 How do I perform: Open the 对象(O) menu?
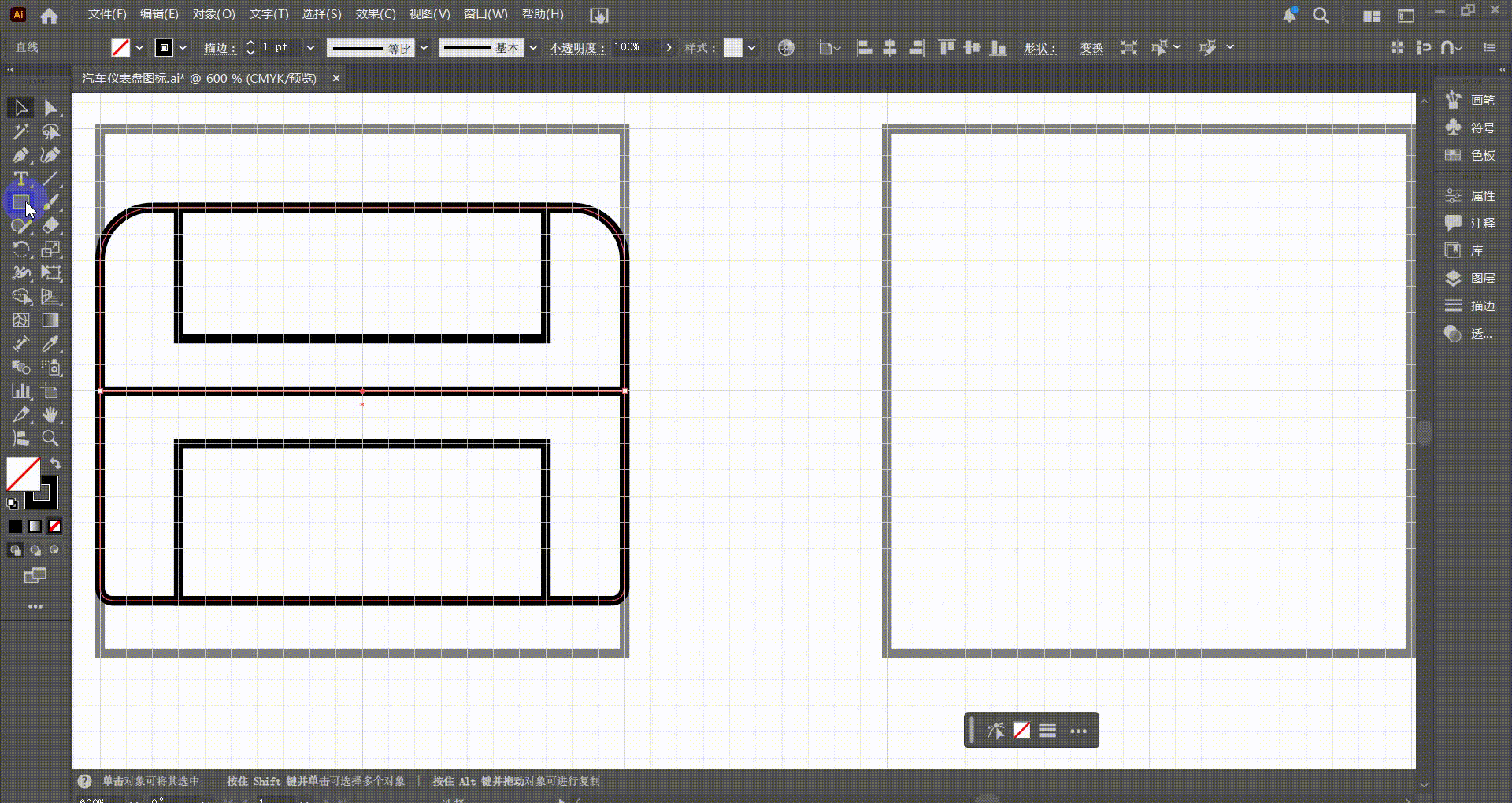click(x=214, y=14)
